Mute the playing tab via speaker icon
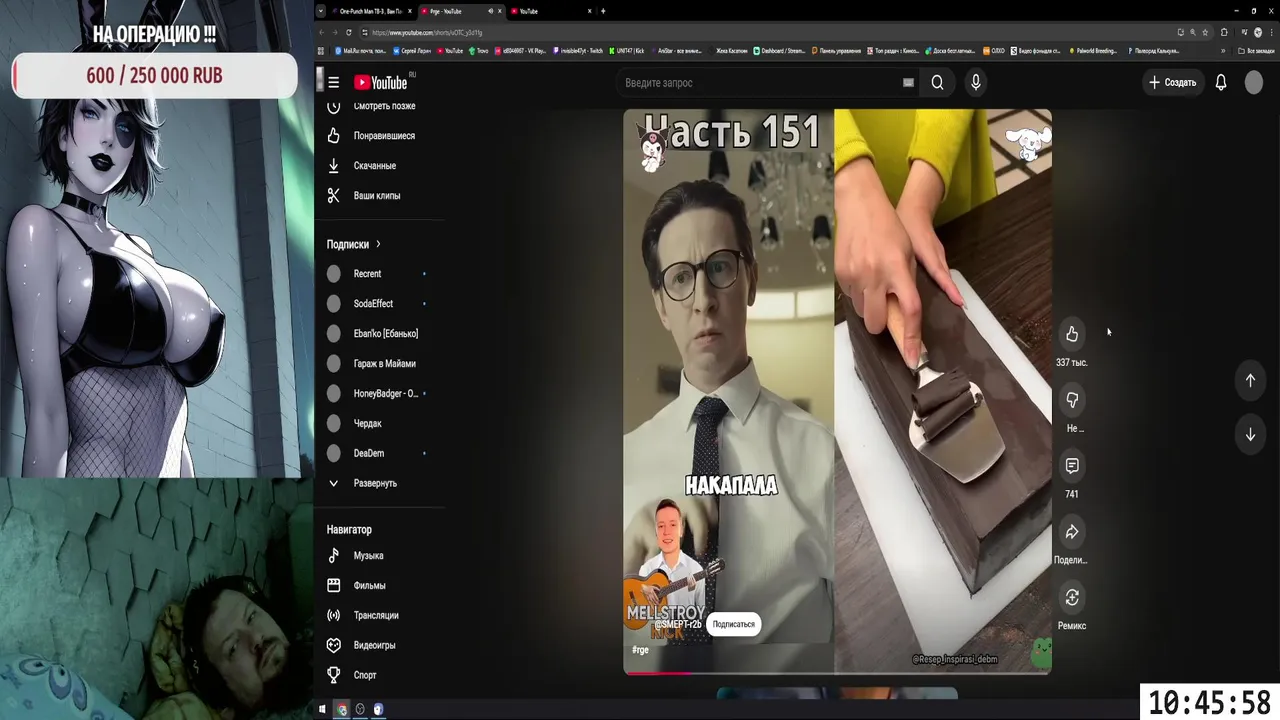Viewport: 1280px width, 720px height. (x=490, y=11)
